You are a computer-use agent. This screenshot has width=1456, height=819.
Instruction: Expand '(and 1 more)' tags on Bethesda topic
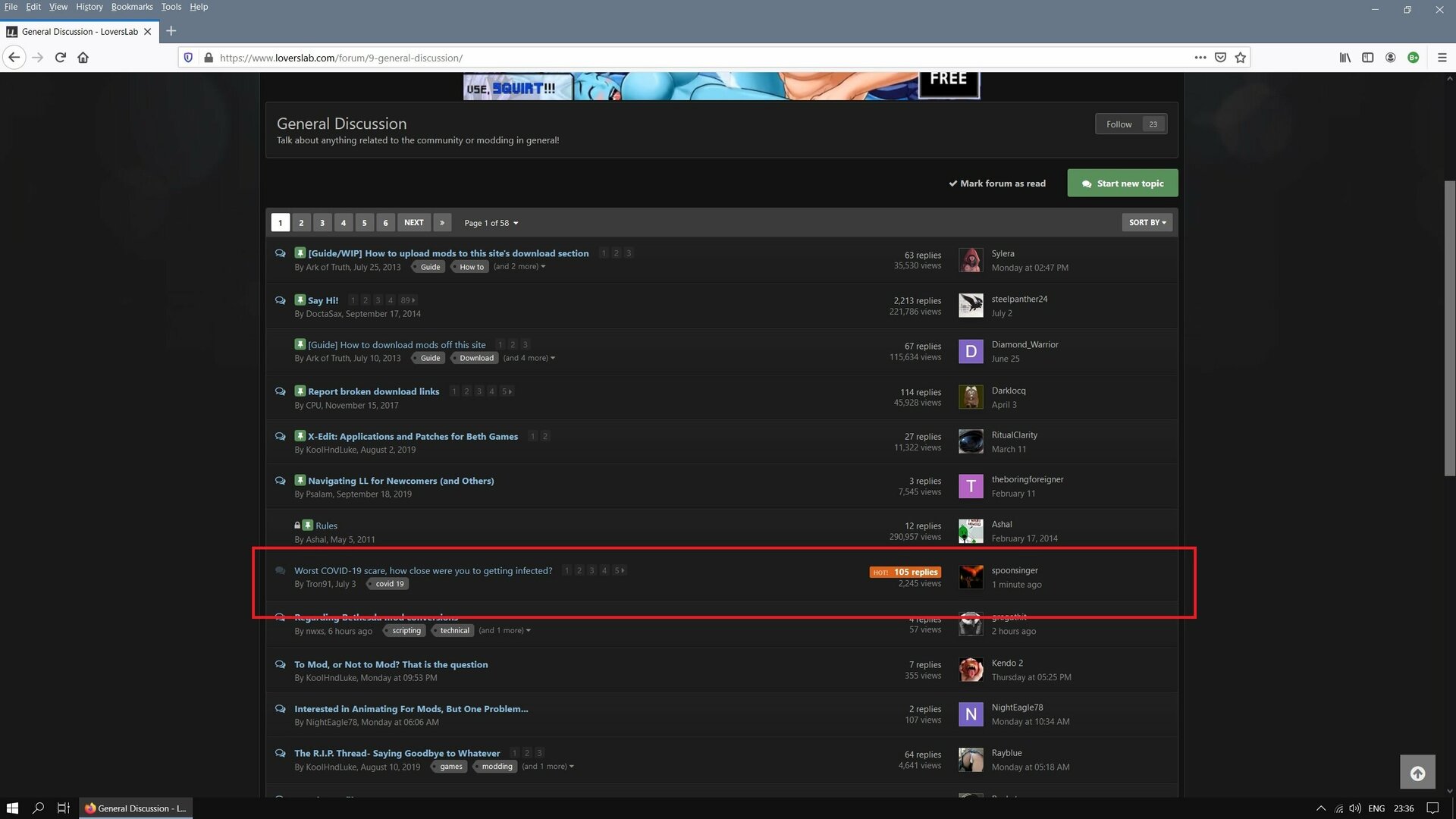coord(504,630)
